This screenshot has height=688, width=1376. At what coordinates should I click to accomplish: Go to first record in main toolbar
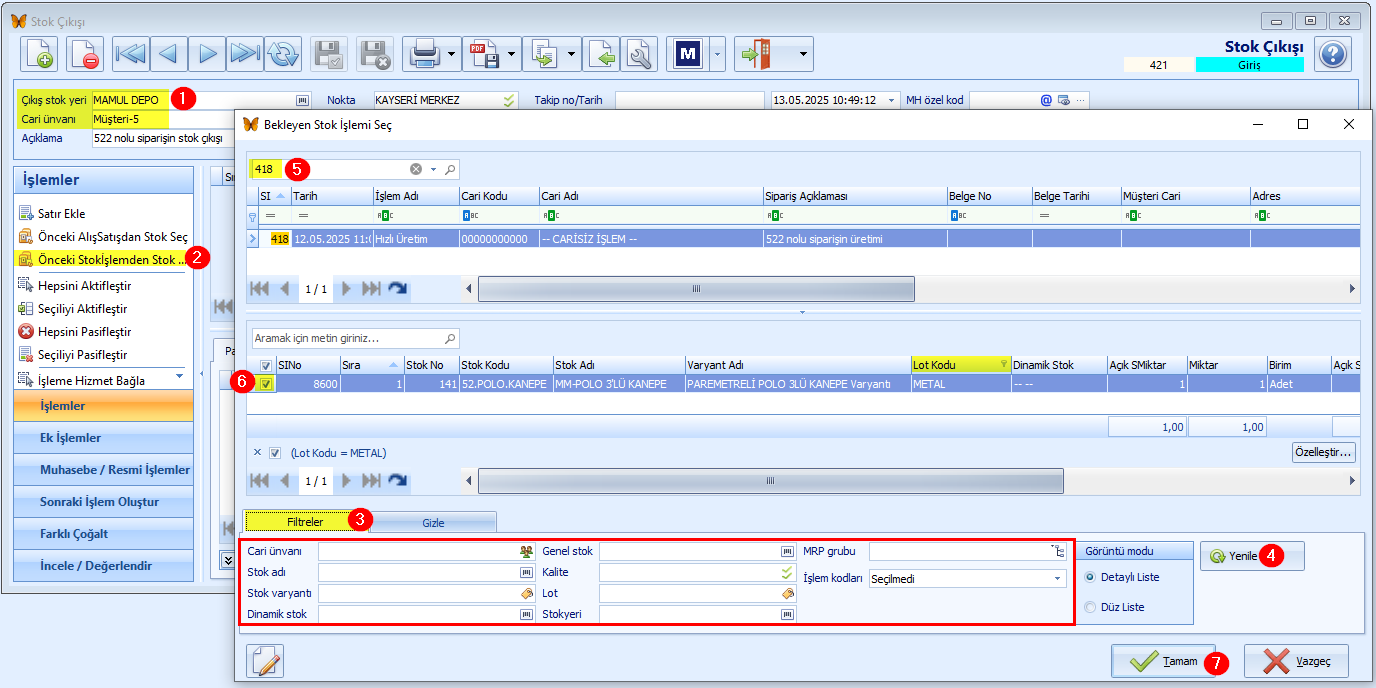[130, 54]
